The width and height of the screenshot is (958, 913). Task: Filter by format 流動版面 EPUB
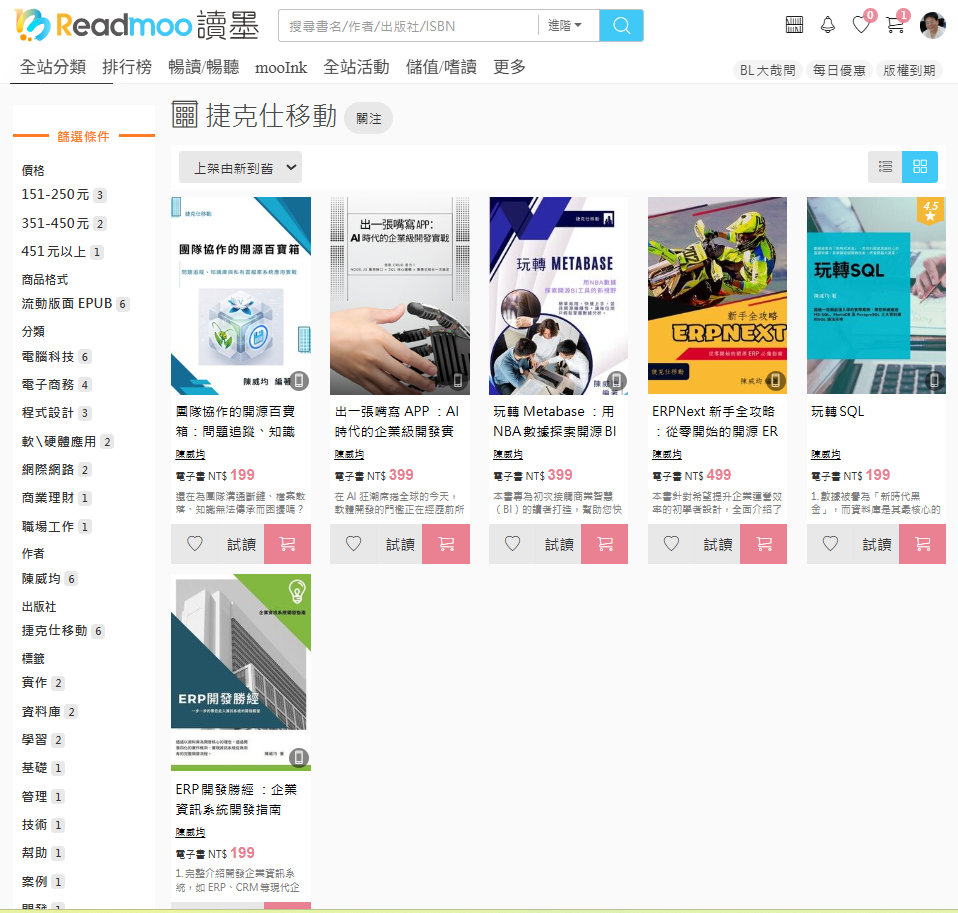point(75,303)
